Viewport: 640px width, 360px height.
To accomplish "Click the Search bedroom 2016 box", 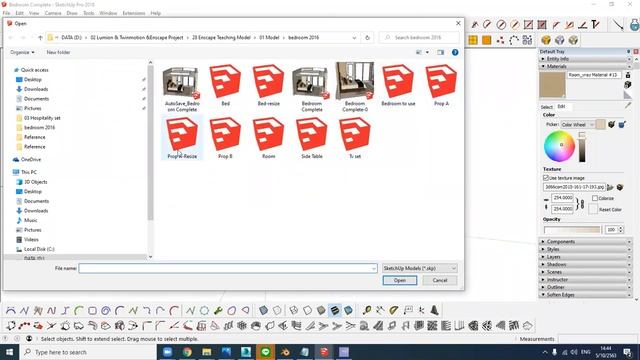I will pos(419,38).
